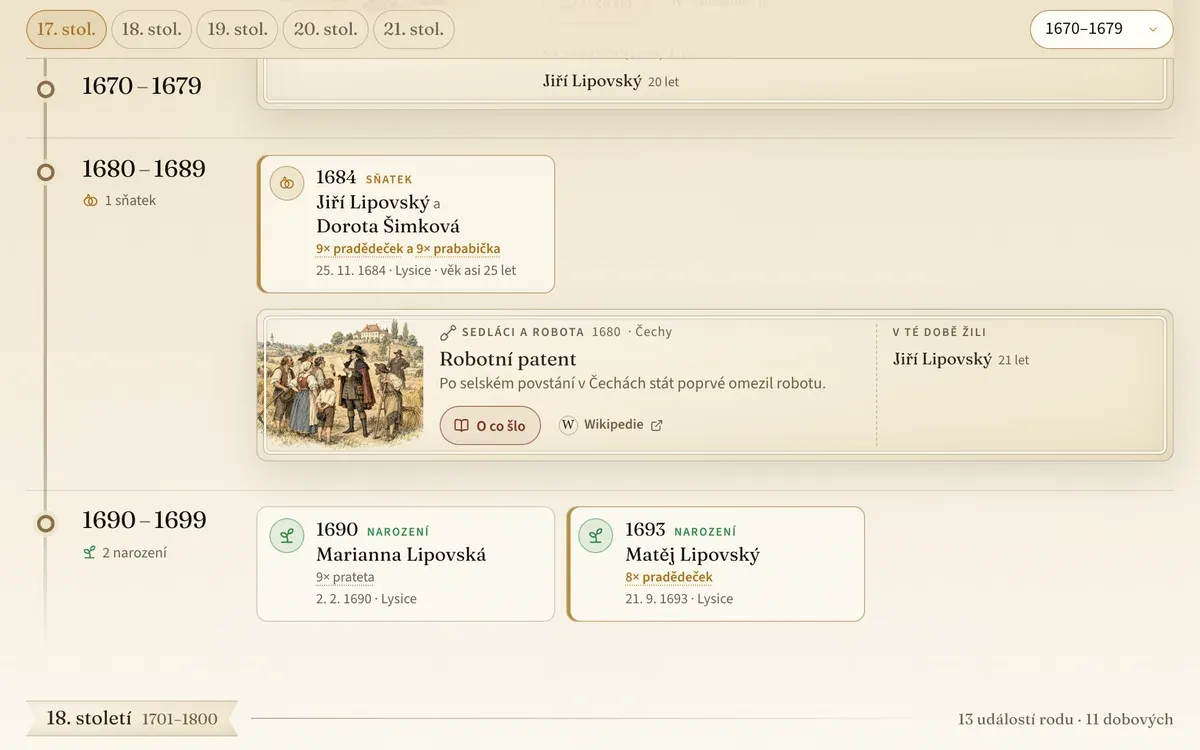Click the external link icon after Wikipedie
The width and height of the screenshot is (1200, 750).
657,425
